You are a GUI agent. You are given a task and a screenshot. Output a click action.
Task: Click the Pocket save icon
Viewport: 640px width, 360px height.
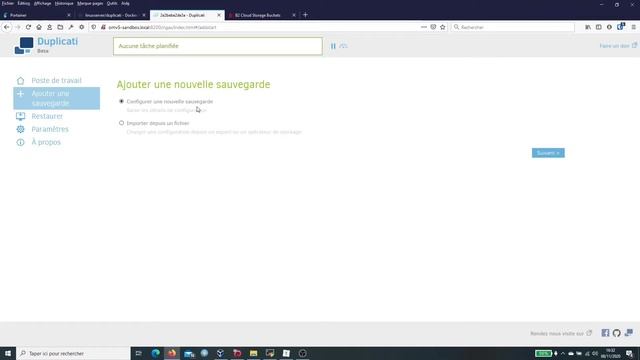(433, 27)
